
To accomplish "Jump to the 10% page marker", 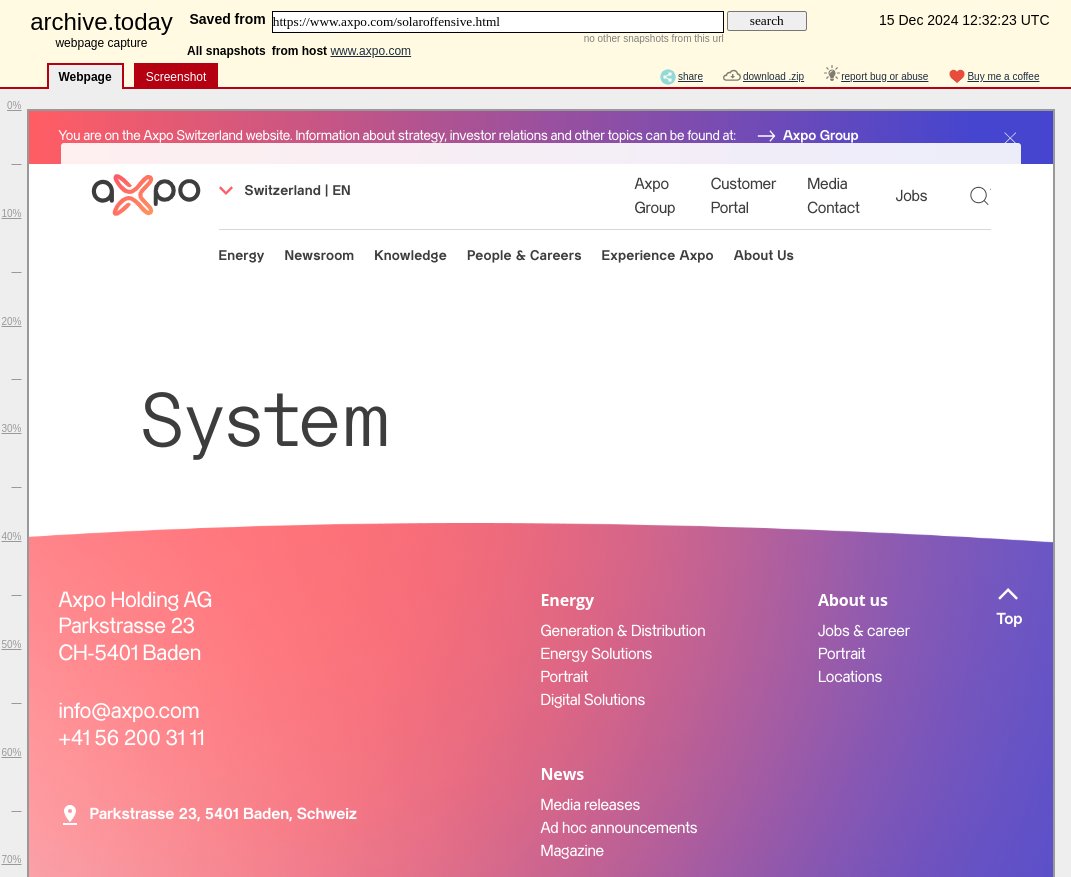I will (11, 214).
